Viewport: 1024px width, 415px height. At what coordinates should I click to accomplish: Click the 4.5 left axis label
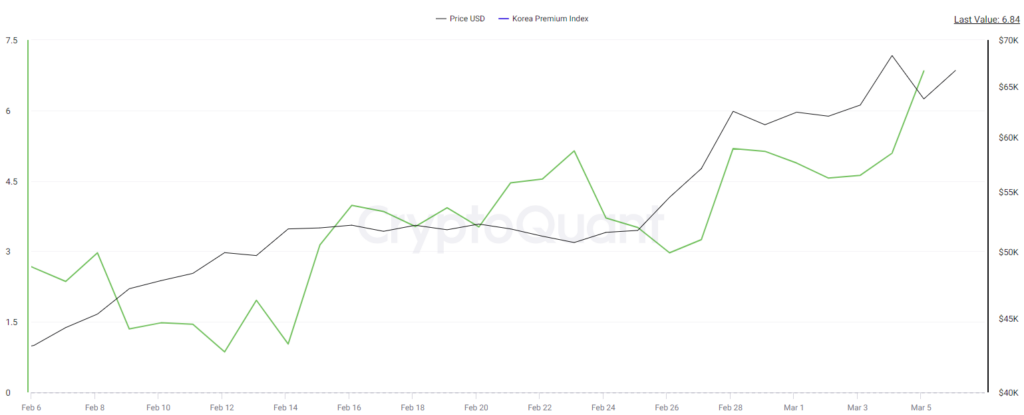[11, 182]
